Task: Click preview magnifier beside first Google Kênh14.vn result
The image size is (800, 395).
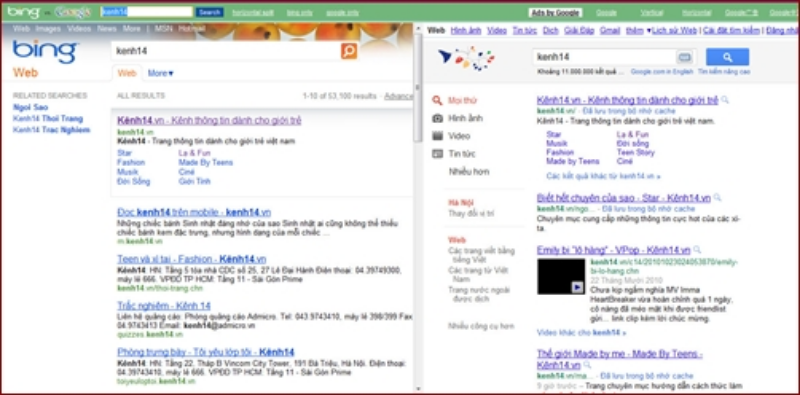Action: pos(725,100)
